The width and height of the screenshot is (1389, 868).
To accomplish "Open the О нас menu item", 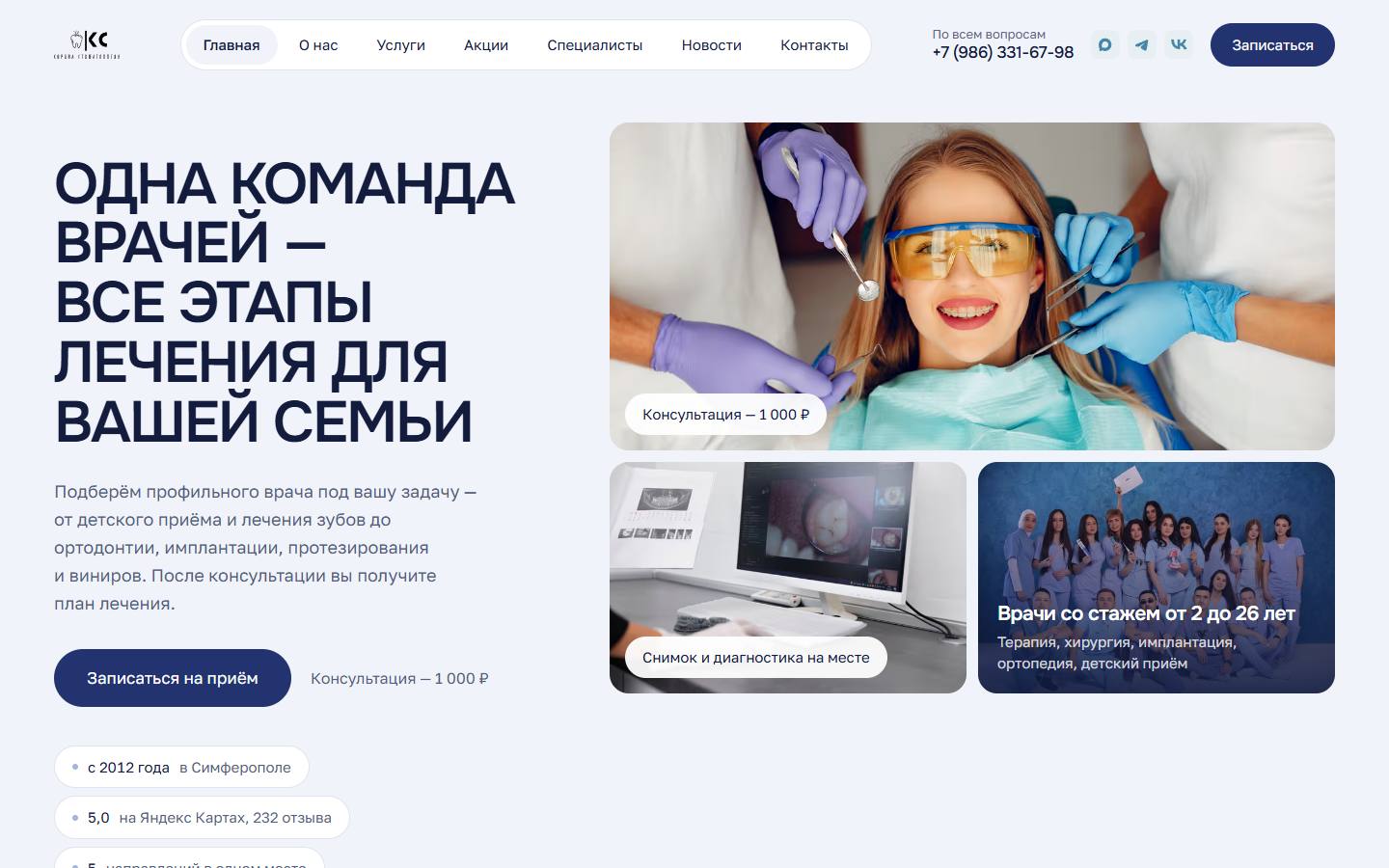I will click(x=318, y=45).
